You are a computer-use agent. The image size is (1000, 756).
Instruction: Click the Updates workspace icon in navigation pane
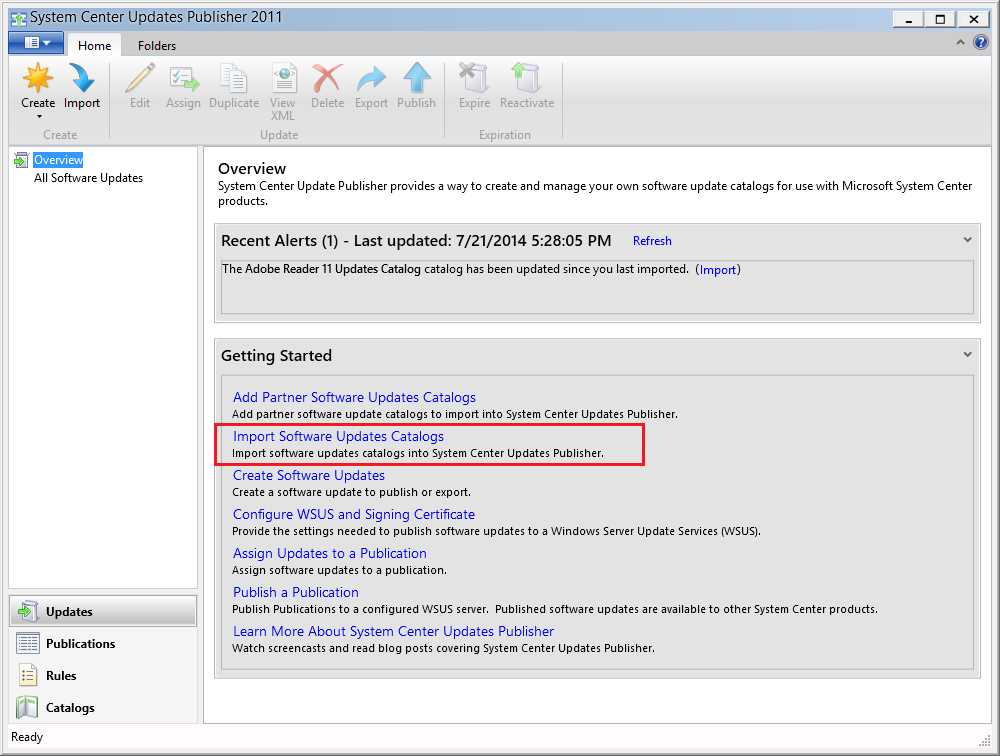pyautogui.click(x=27, y=611)
